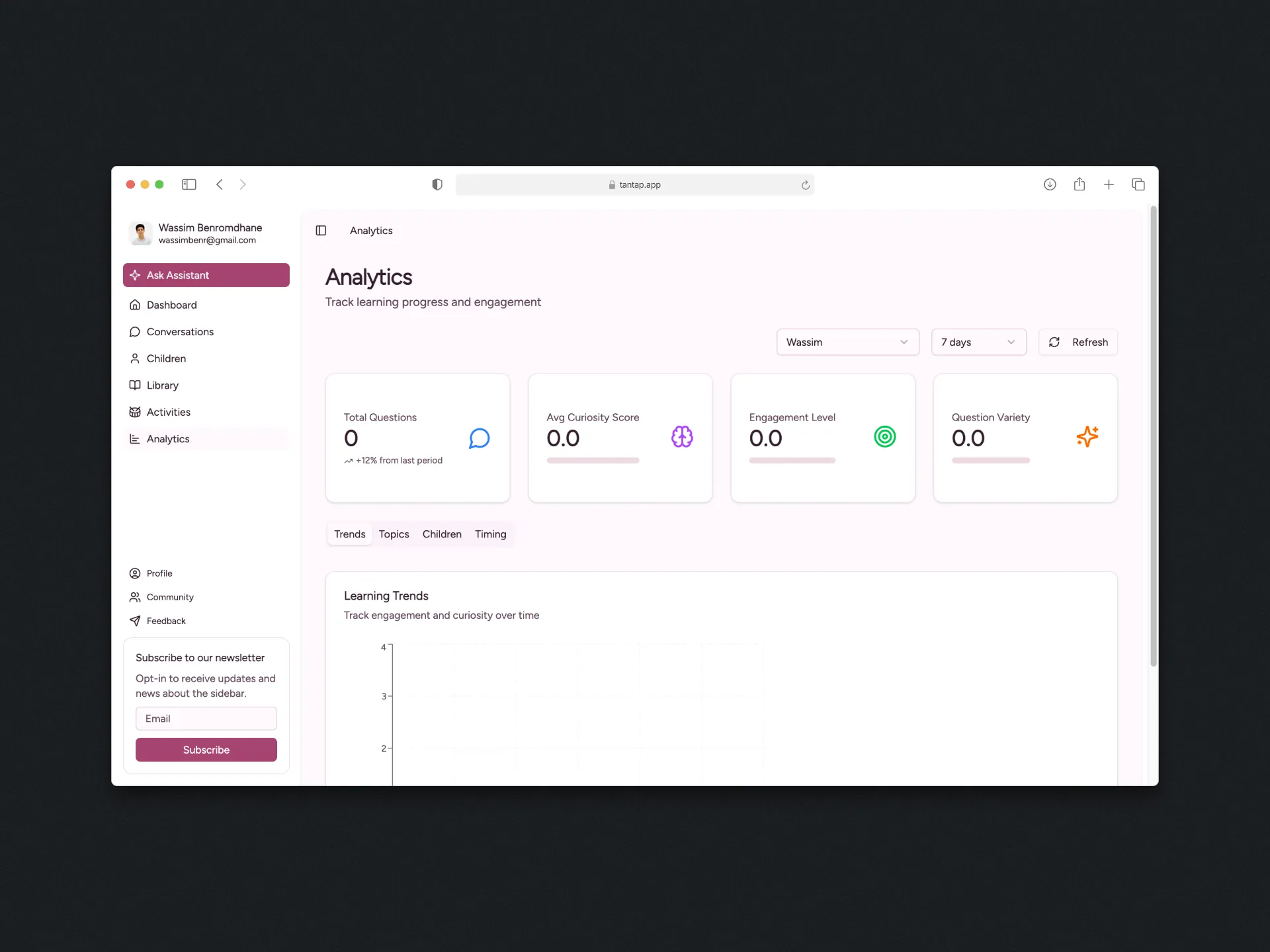Select the Timing tab
1270x952 pixels.
pyautogui.click(x=490, y=534)
